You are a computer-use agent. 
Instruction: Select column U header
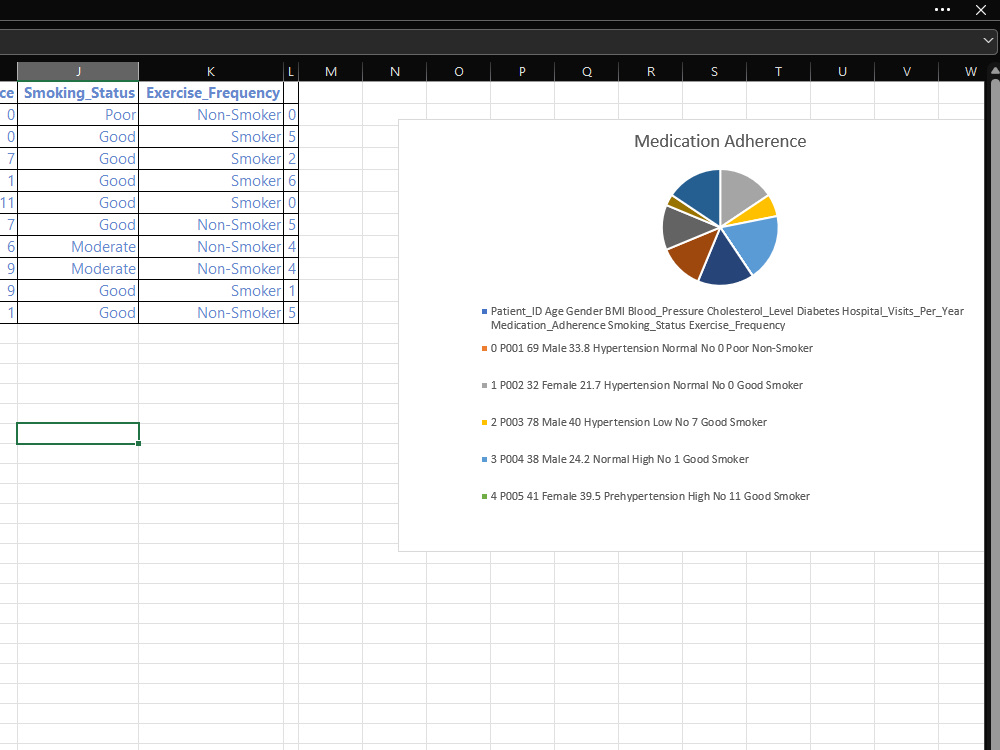point(842,71)
